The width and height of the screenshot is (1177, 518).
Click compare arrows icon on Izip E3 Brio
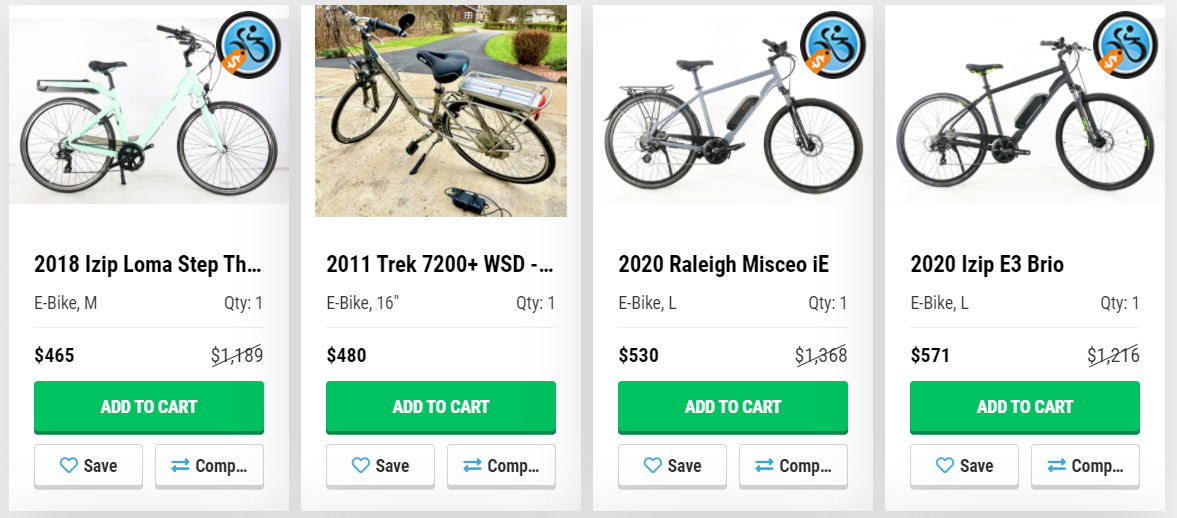tap(1057, 466)
